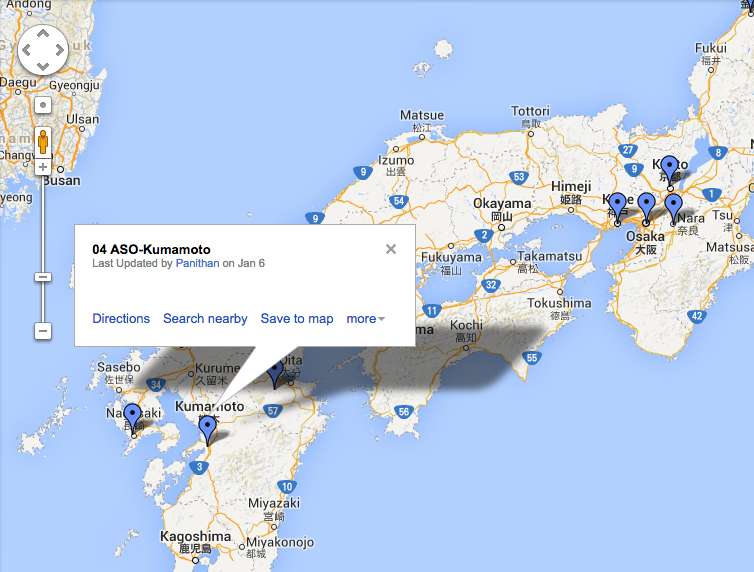Click the route 3 highway shield
The height and width of the screenshot is (572, 754).
pos(199,467)
